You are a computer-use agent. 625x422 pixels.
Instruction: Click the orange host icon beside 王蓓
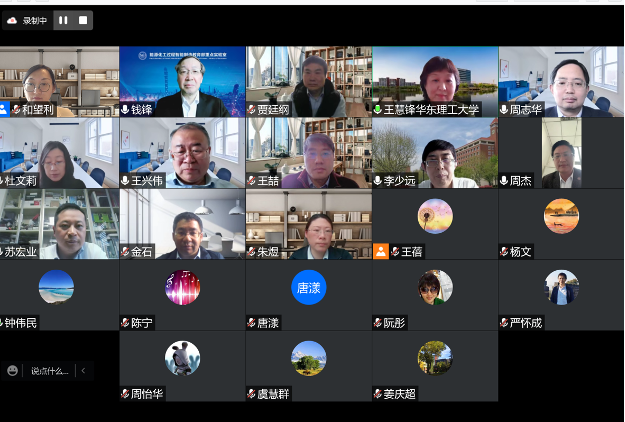click(x=381, y=251)
